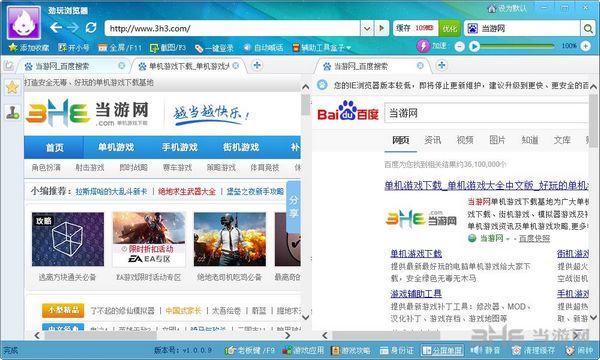Click the magnifier search button

coord(587,28)
